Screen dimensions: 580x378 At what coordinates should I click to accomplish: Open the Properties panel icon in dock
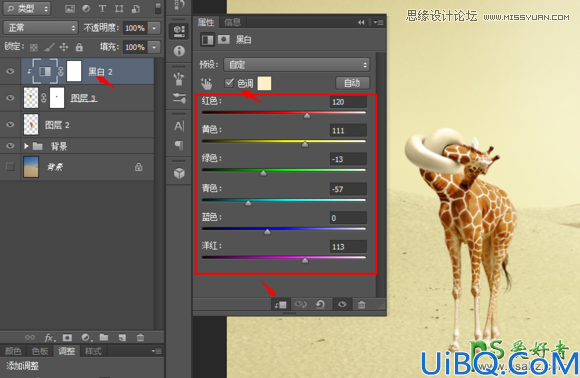179,31
